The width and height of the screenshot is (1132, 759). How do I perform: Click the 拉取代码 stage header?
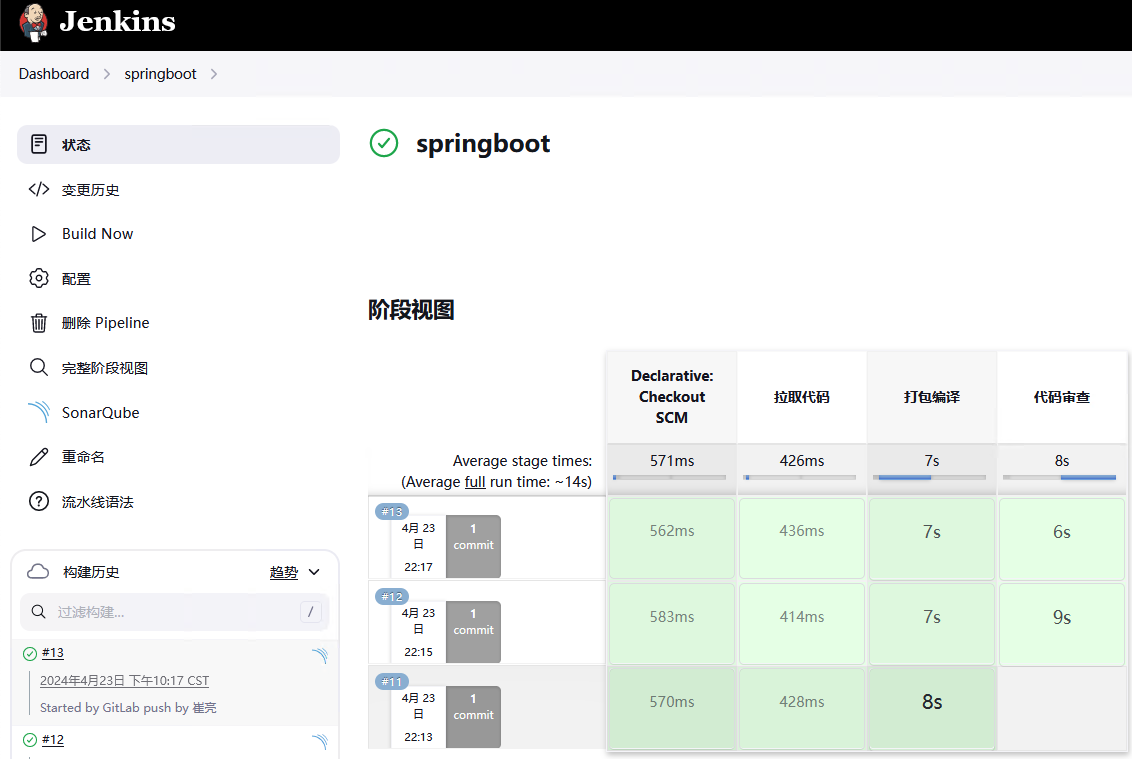point(802,397)
